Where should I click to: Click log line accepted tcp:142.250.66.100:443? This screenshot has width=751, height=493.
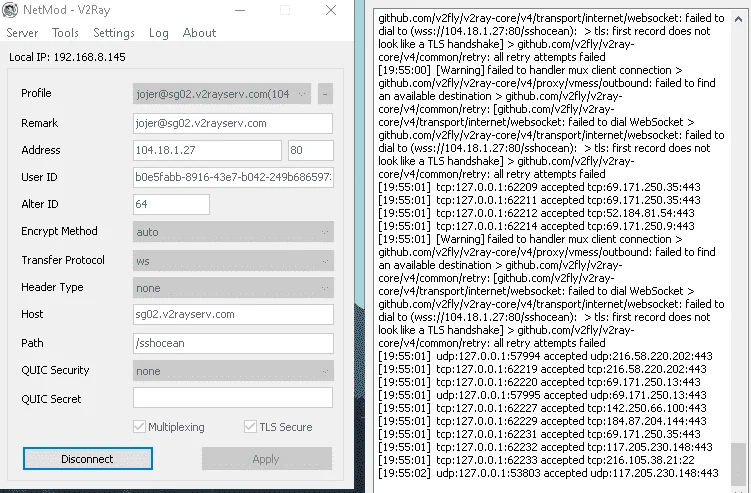[542, 408]
